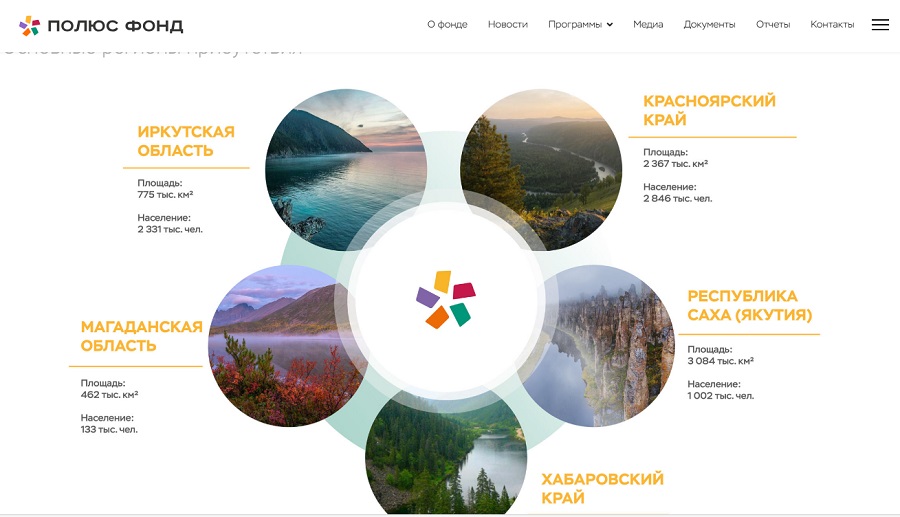Open the Медиа section
Viewport: 900px width, 517px height.
tap(648, 25)
